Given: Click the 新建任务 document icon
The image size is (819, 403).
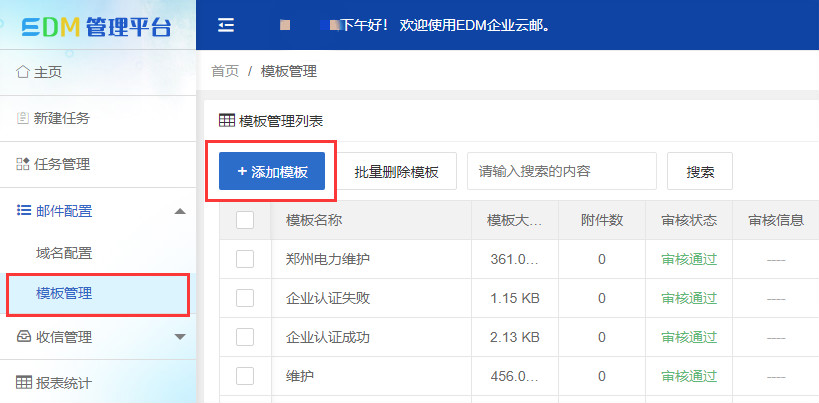Looking at the screenshot, I should (x=23, y=118).
